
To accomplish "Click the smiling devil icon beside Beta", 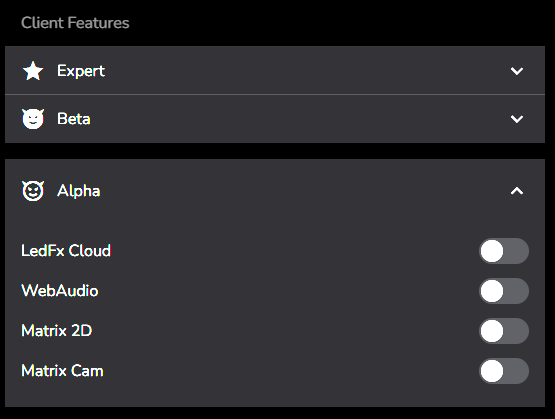I will pyautogui.click(x=33, y=119).
